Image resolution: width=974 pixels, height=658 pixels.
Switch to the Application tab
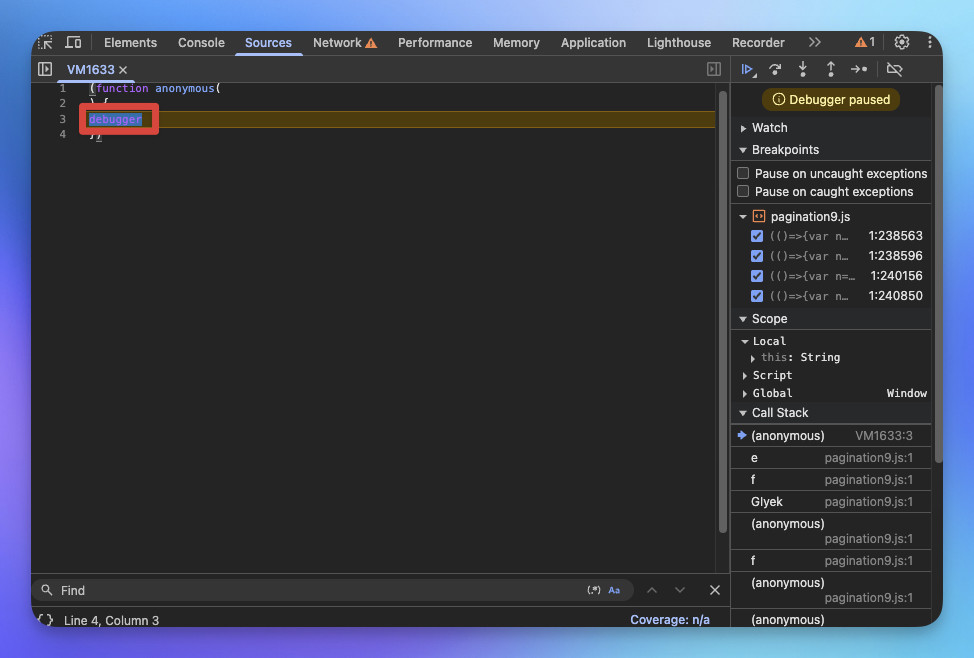tap(593, 42)
